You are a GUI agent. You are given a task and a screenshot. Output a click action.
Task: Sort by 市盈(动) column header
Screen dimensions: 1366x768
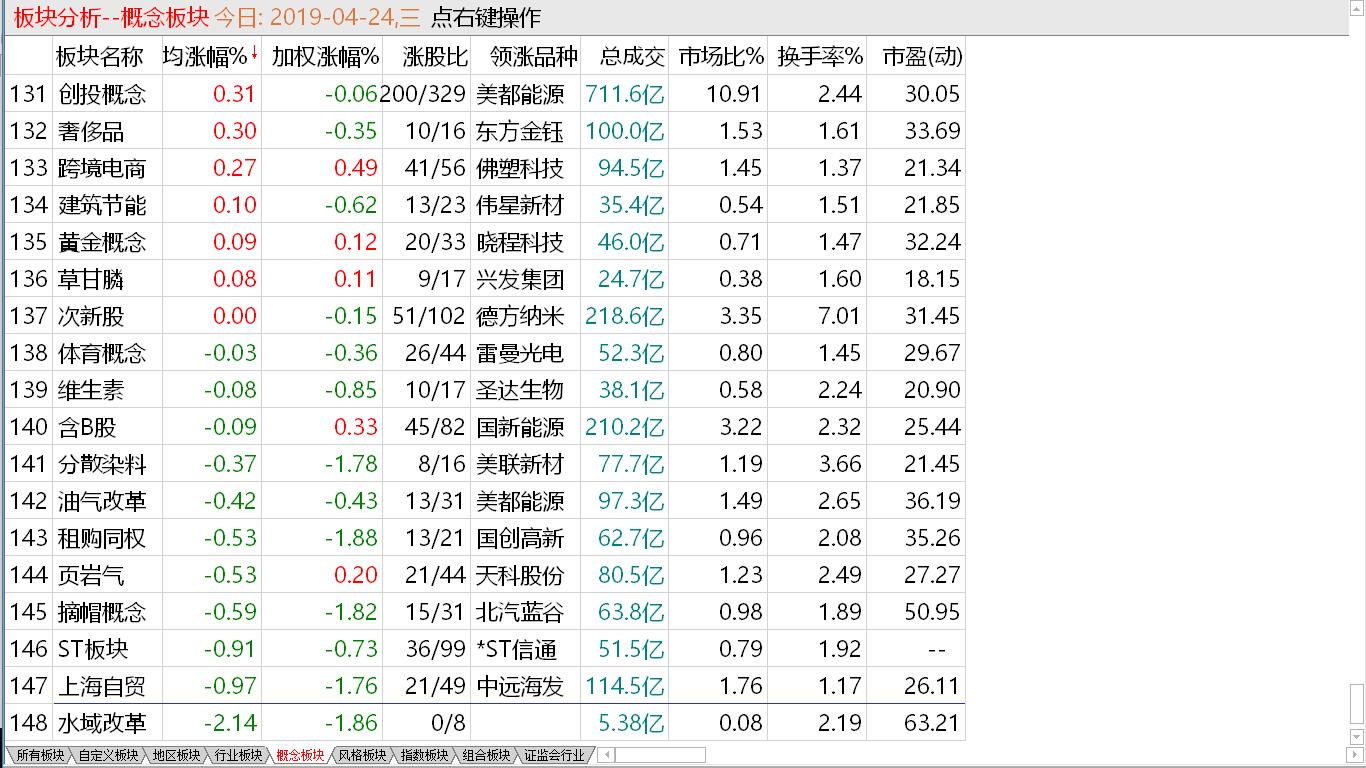point(922,57)
